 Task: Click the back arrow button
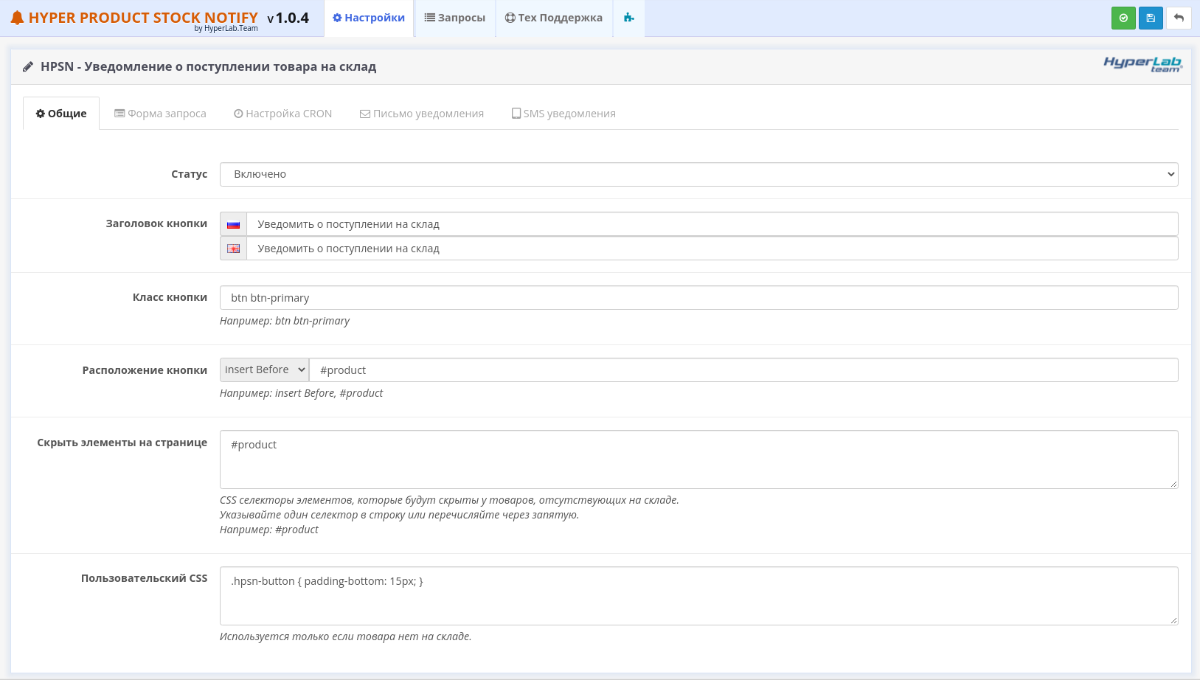(1178, 18)
